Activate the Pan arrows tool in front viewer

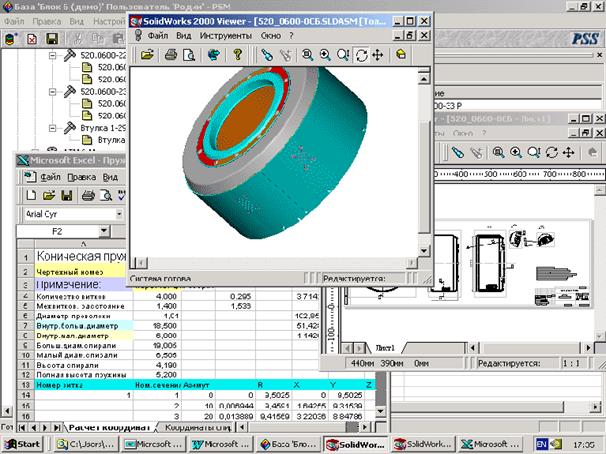tap(378, 55)
